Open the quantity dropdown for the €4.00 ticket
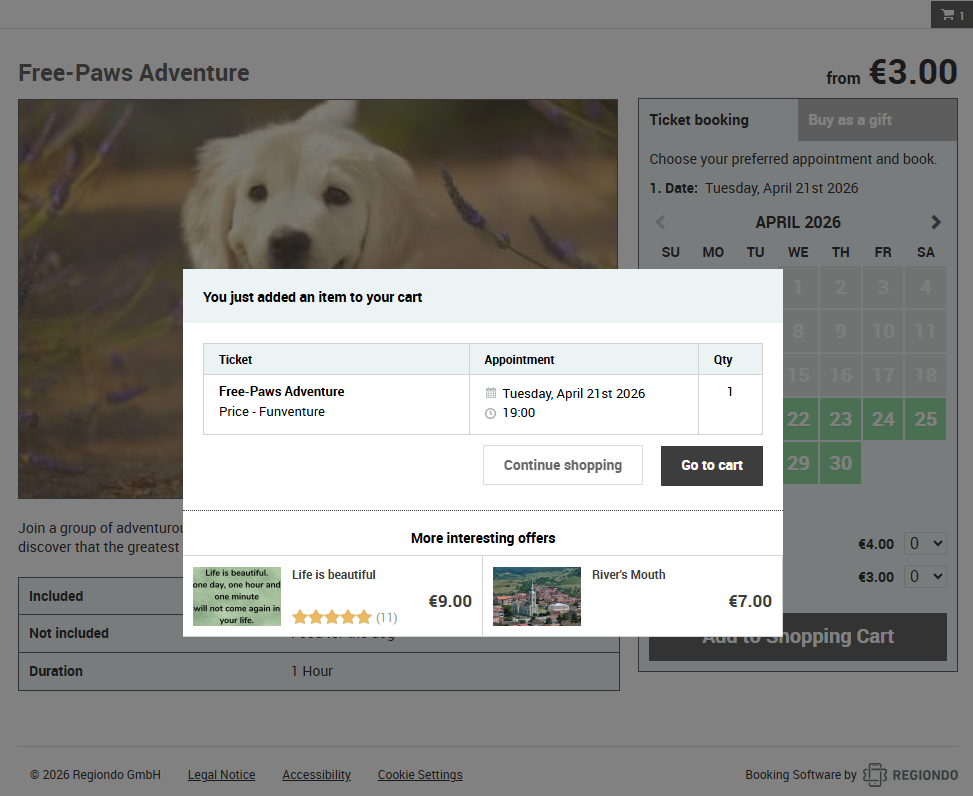This screenshot has width=973, height=796. click(925, 543)
